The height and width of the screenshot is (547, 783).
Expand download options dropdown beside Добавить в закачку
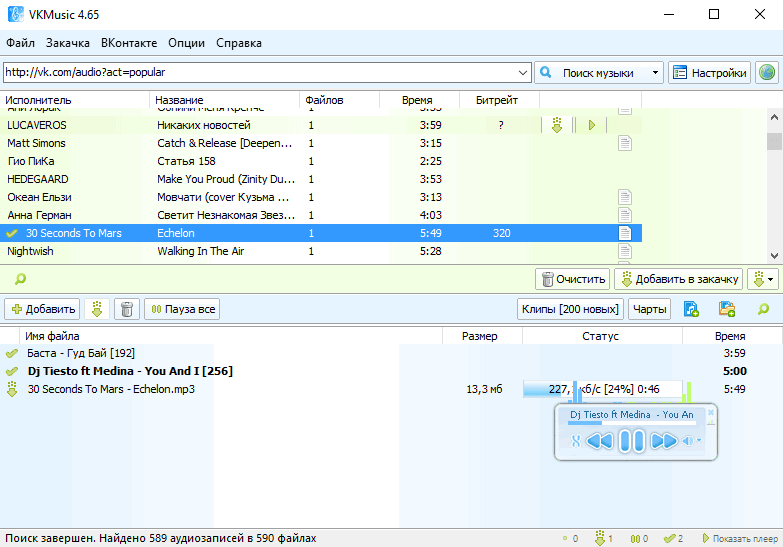764,279
